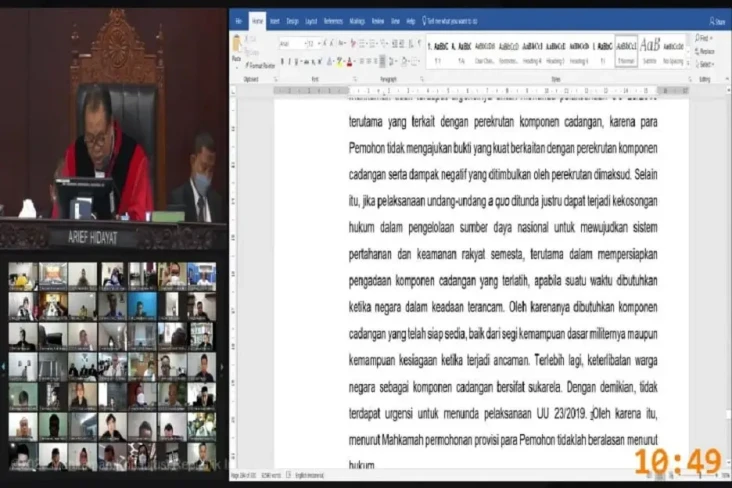Image resolution: width=732 pixels, height=488 pixels.
Task: Open the Help tab
Action: click(410, 21)
